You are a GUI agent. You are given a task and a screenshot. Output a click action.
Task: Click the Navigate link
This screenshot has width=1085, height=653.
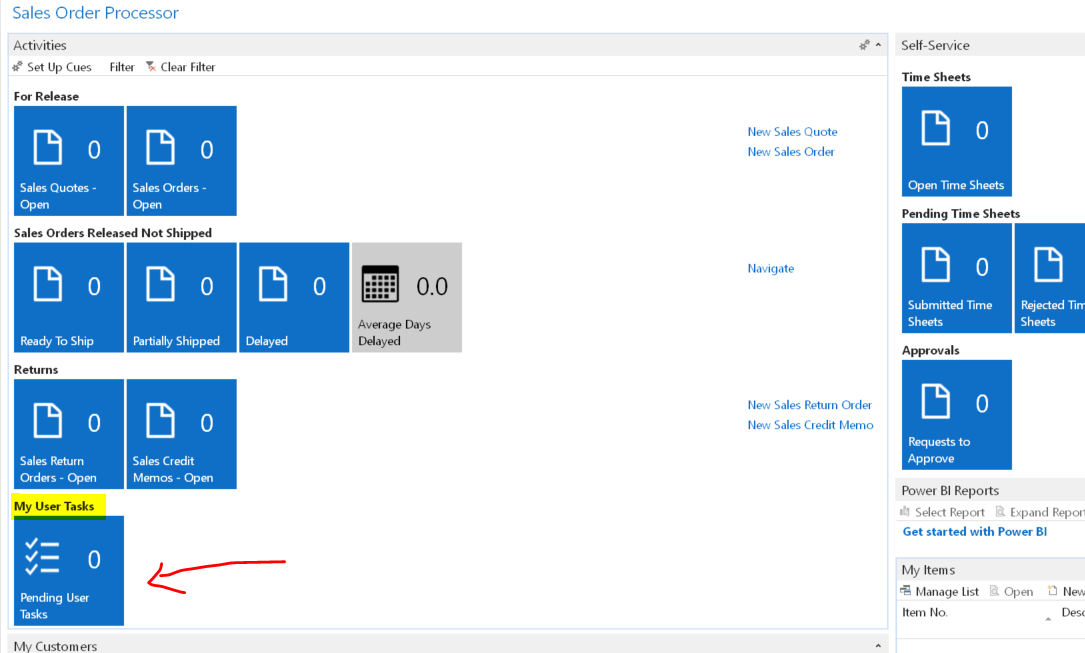pyautogui.click(x=771, y=268)
